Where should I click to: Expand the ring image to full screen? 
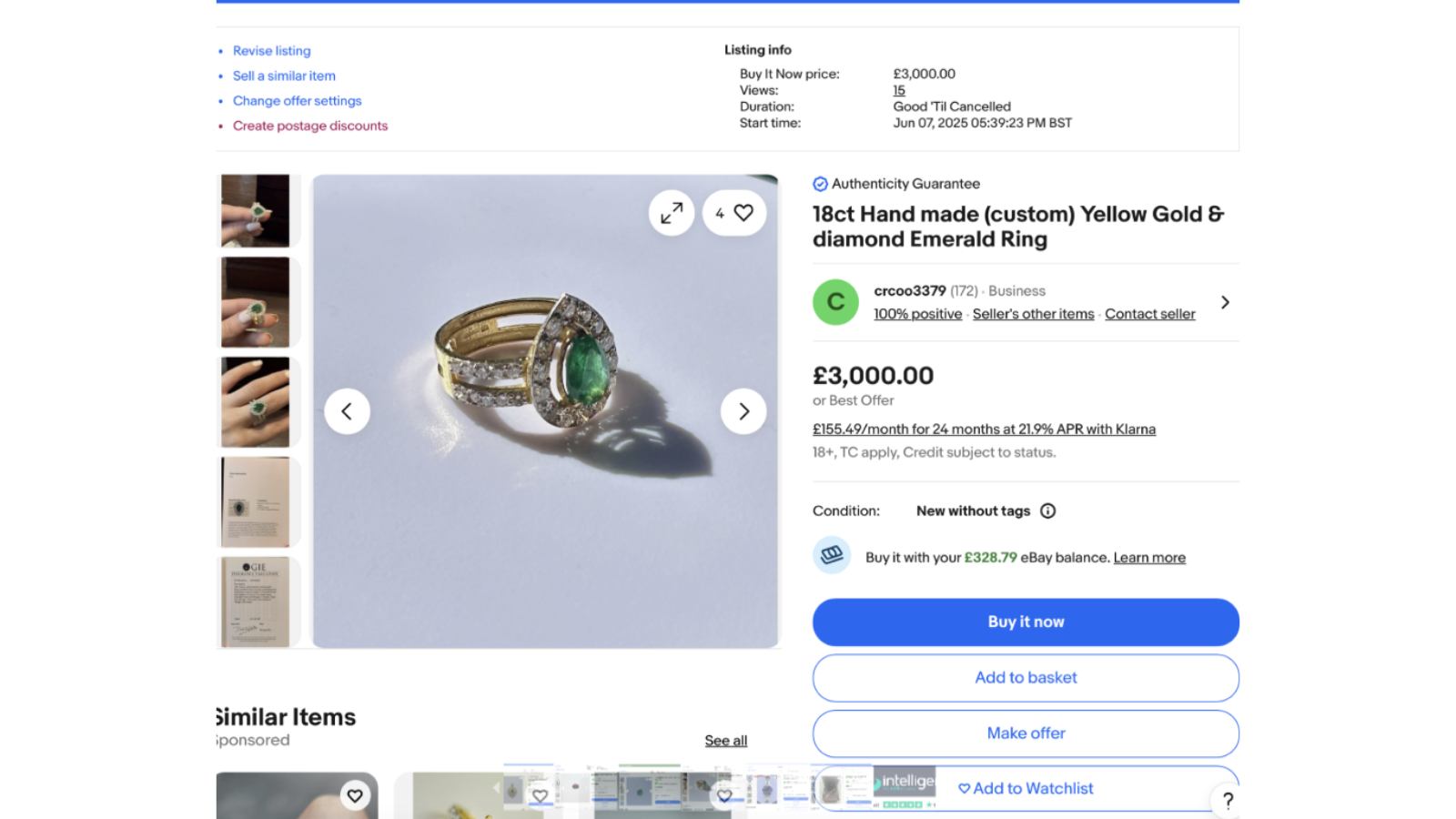[672, 213]
